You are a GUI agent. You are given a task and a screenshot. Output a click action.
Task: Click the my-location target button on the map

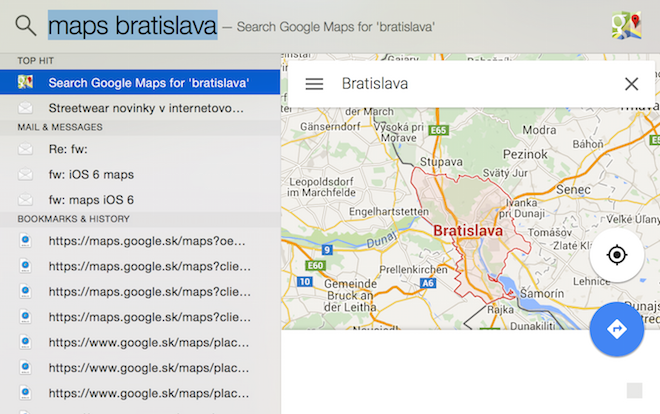[617, 255]
